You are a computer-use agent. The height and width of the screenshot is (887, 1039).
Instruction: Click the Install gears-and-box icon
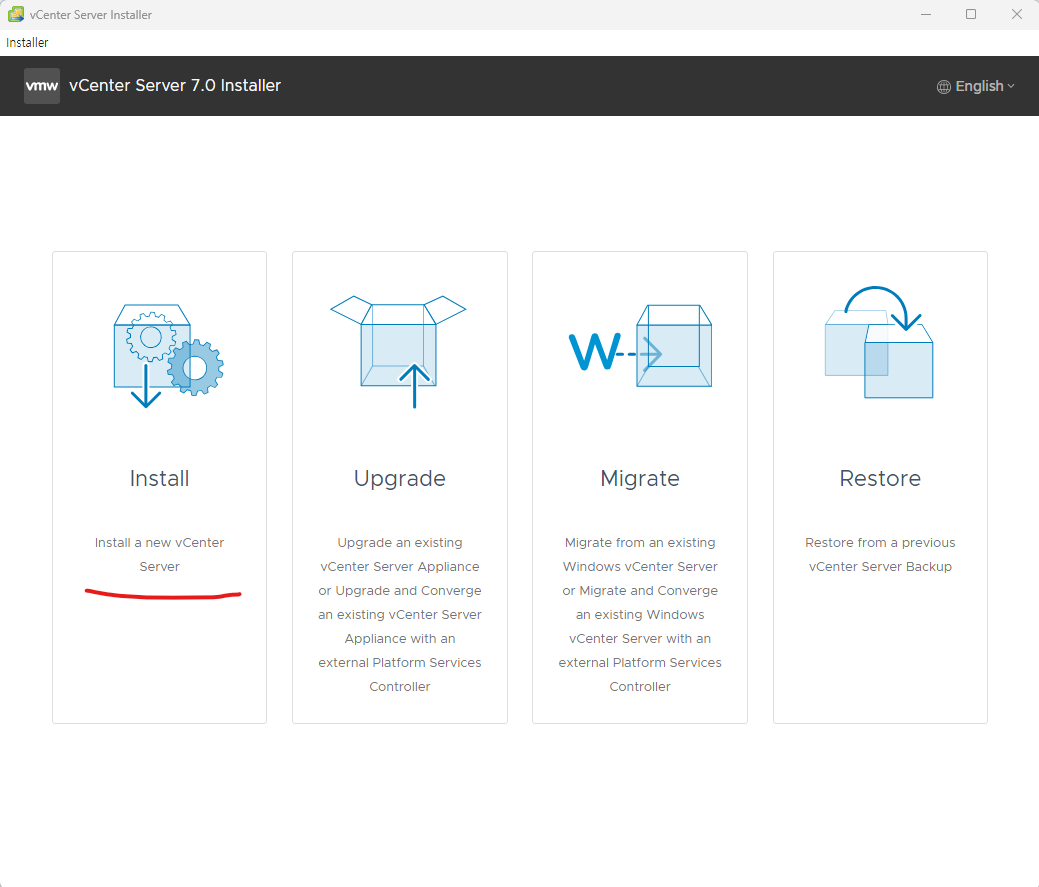169,356
